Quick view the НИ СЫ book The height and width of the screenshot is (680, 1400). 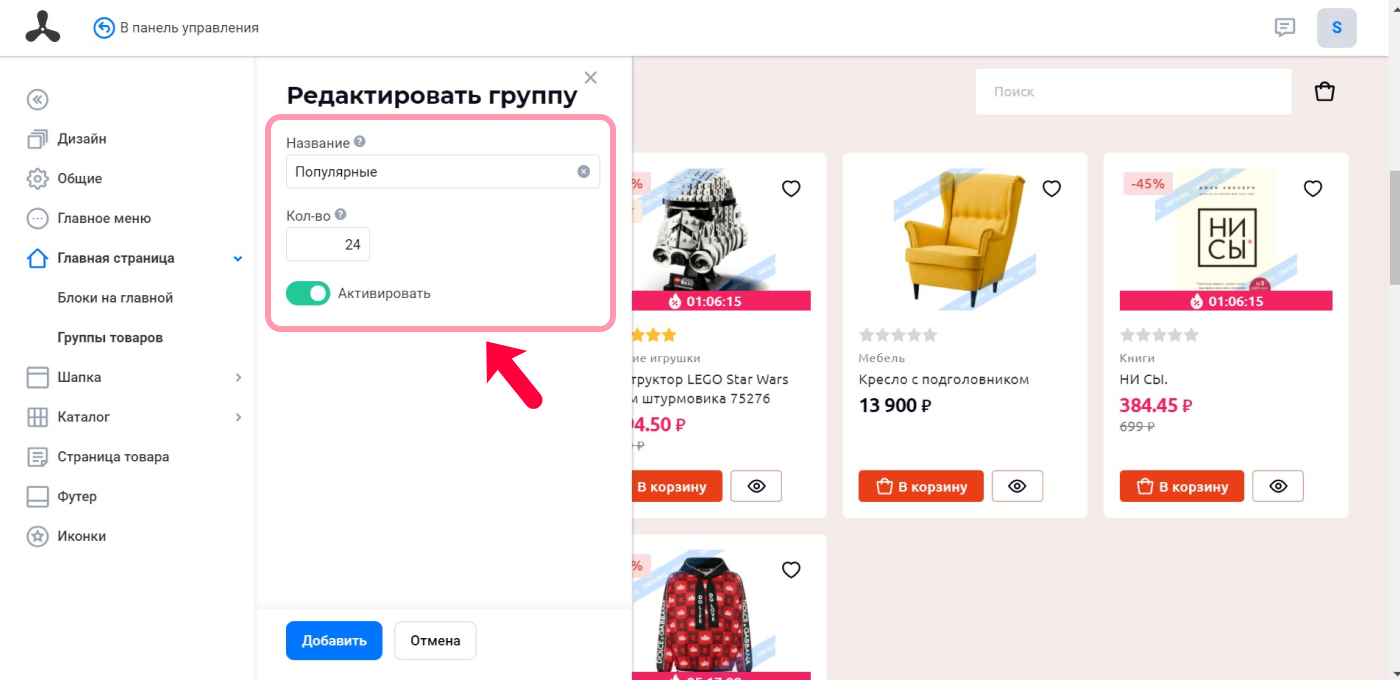[x=1278, y=486]
